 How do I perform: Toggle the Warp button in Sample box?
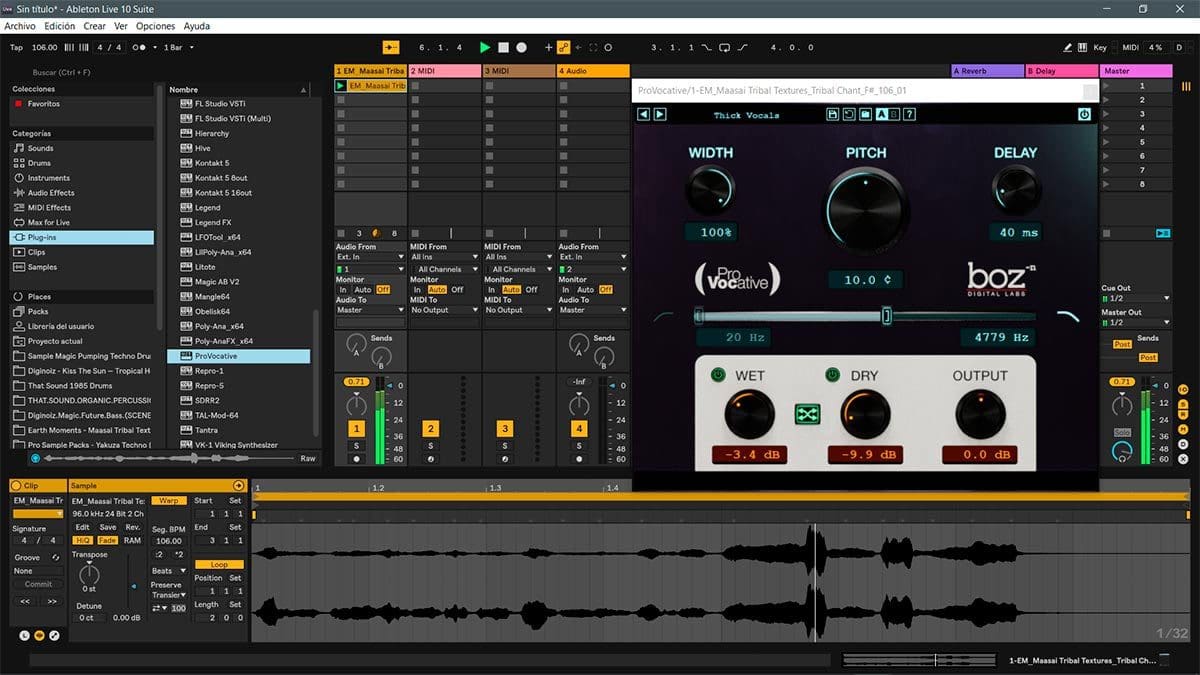coord(169,500)
